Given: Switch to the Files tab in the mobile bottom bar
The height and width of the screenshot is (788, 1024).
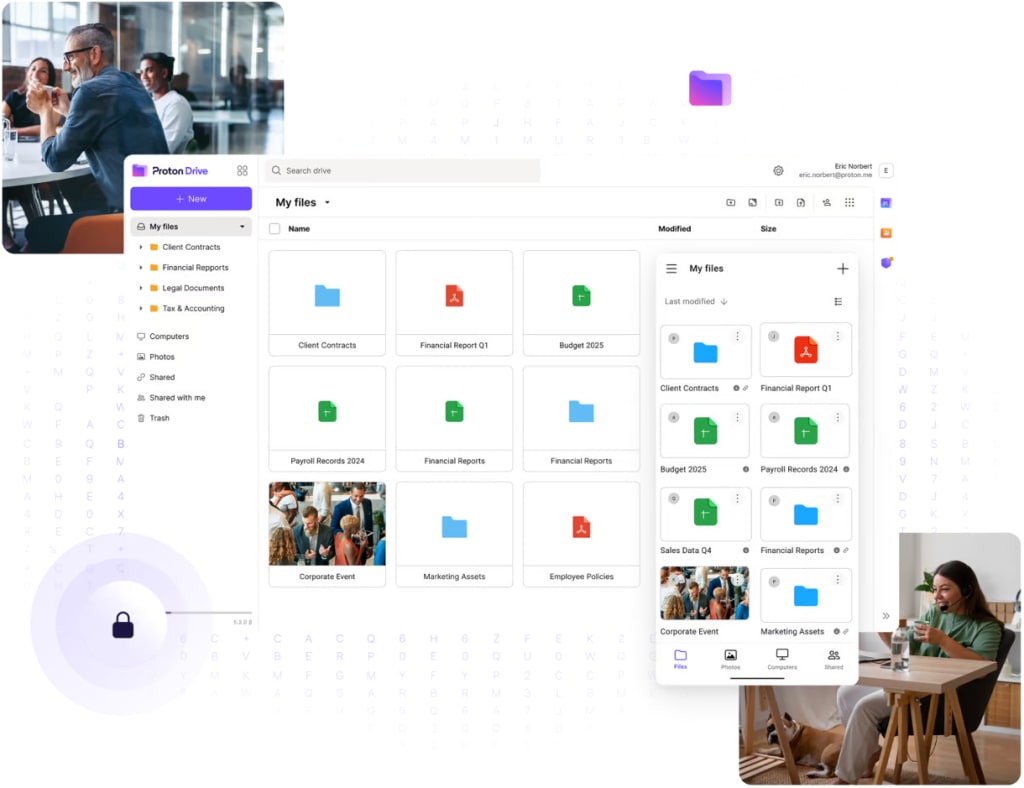Looking at the screenshot, I should pos(680,659).
